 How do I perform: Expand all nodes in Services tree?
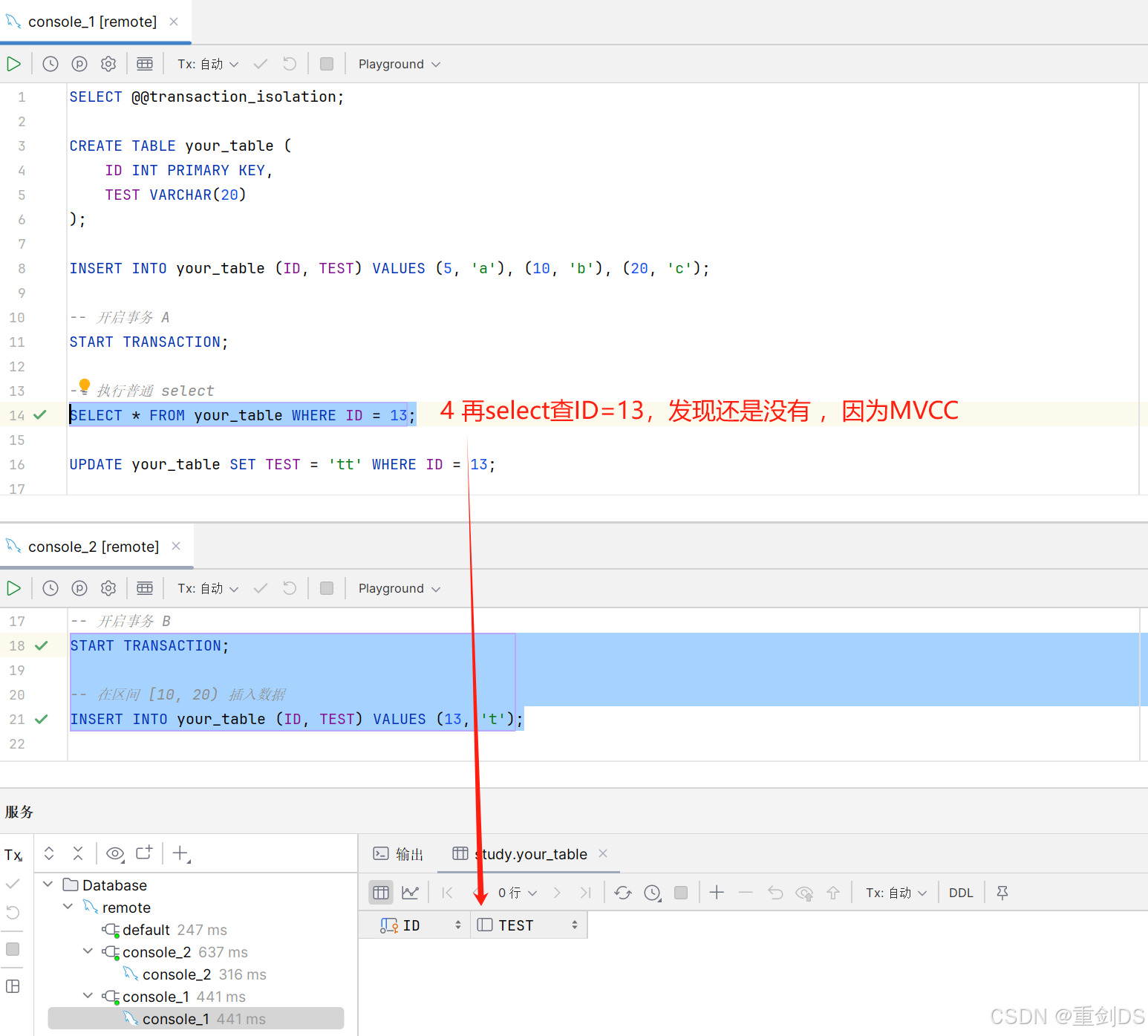point(49,853)
